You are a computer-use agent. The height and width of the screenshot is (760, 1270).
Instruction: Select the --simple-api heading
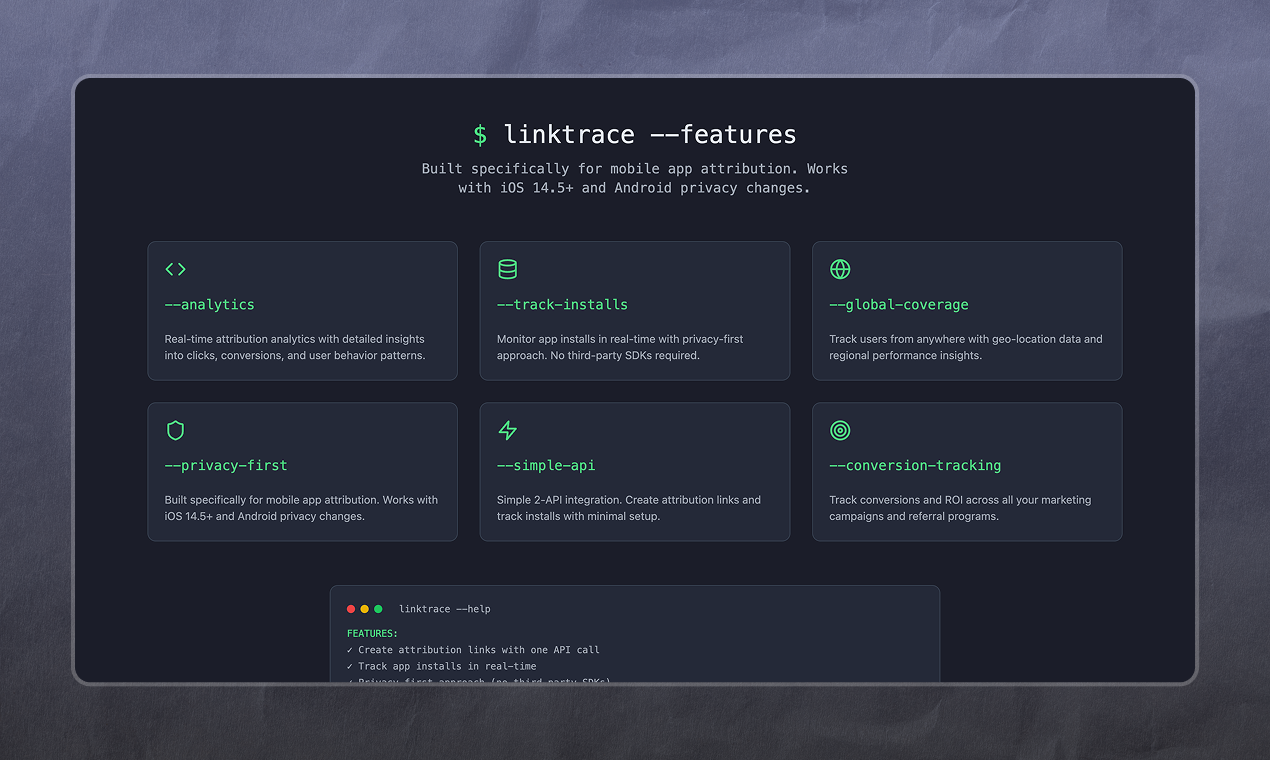546,465
